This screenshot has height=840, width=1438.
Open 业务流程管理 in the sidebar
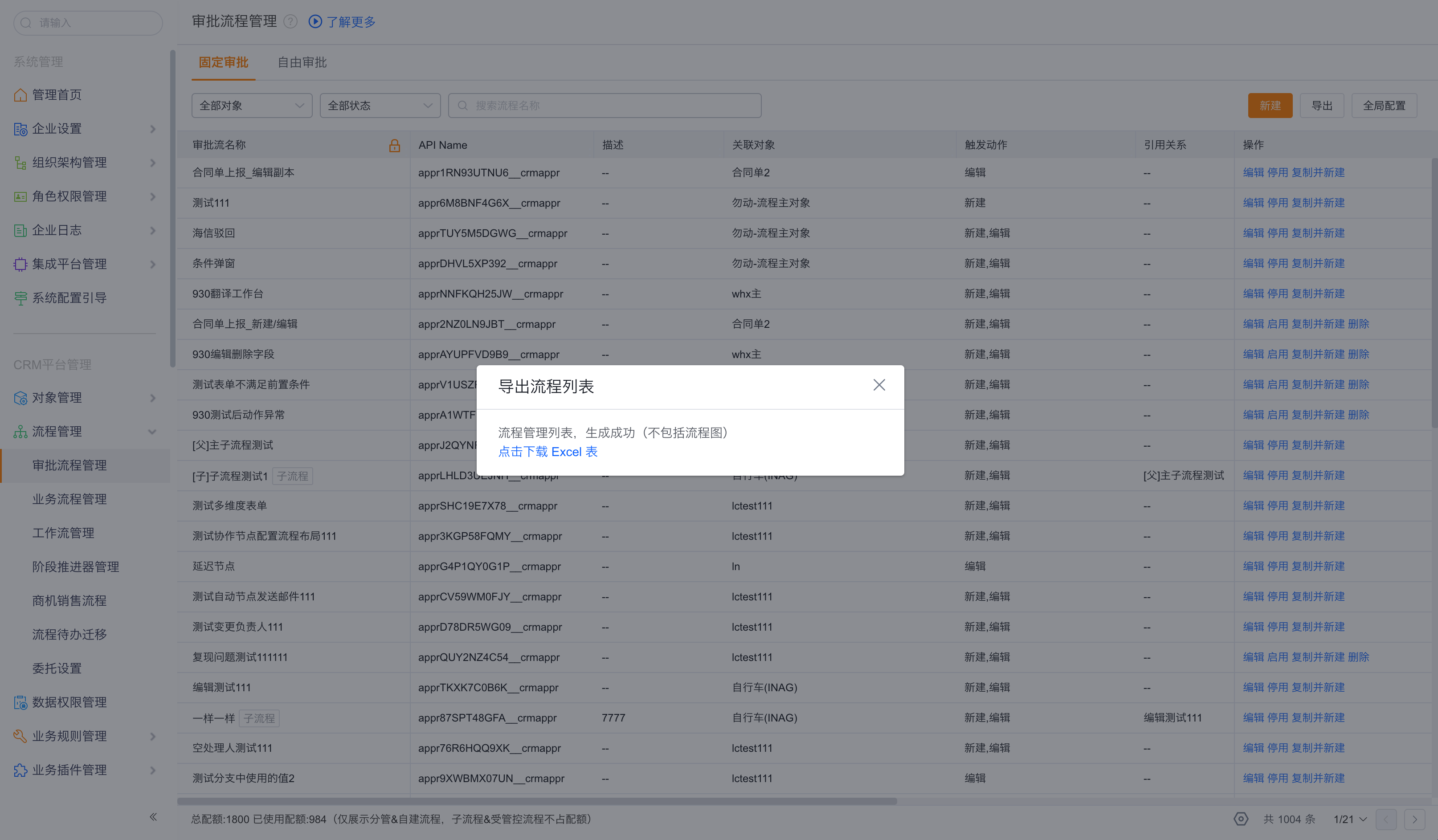(x=69, y=499)
